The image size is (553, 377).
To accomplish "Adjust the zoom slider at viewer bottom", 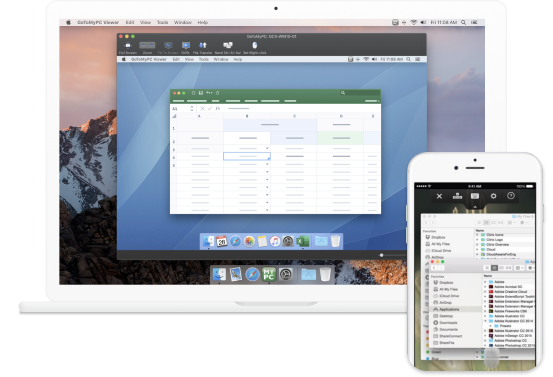I will pyautogui.click(x=382, y=255).
